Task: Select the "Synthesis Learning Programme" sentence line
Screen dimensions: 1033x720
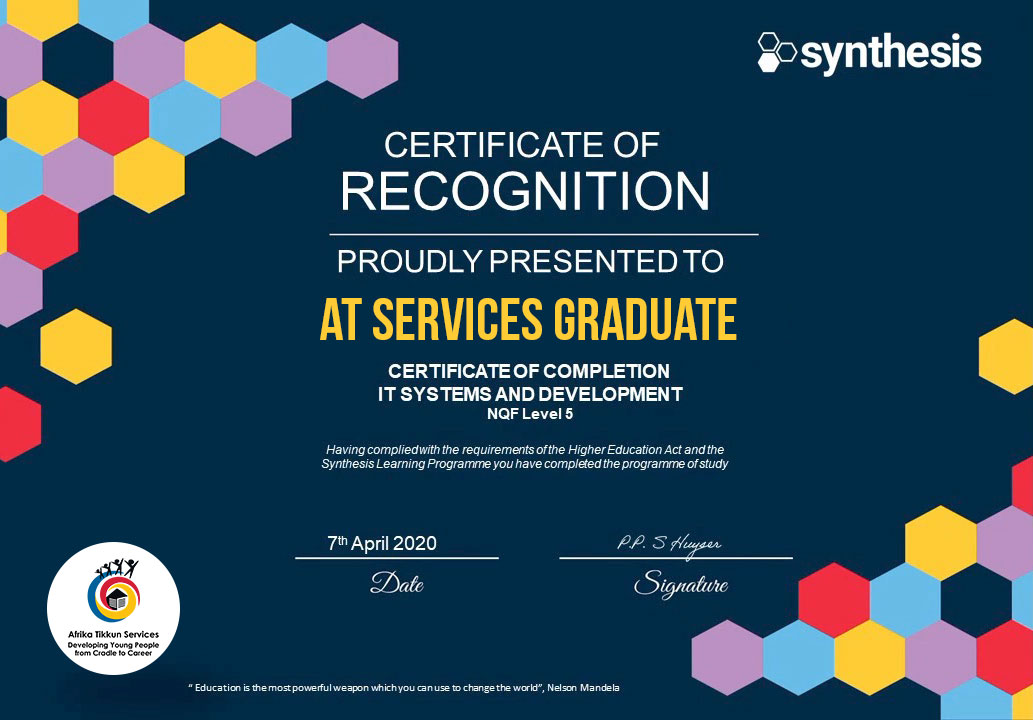Action: tap(525, 464)
